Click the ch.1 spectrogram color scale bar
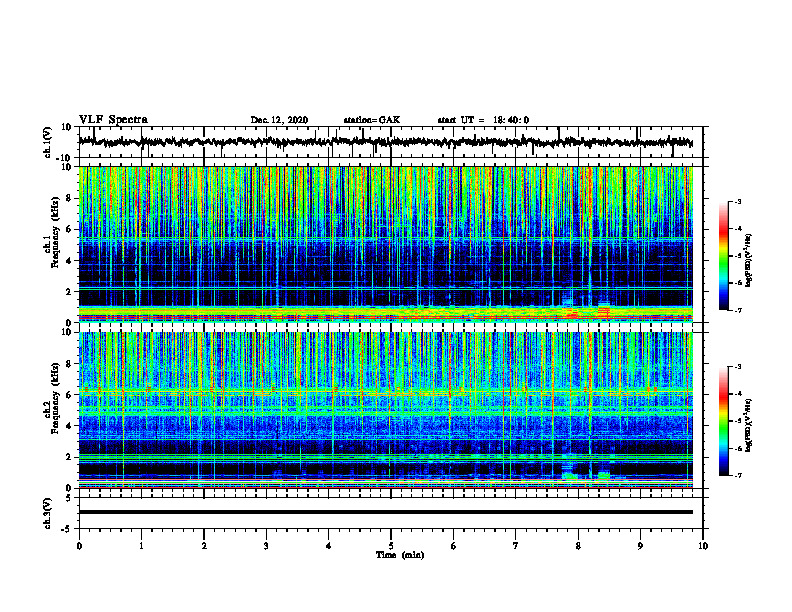 (723, 256)
